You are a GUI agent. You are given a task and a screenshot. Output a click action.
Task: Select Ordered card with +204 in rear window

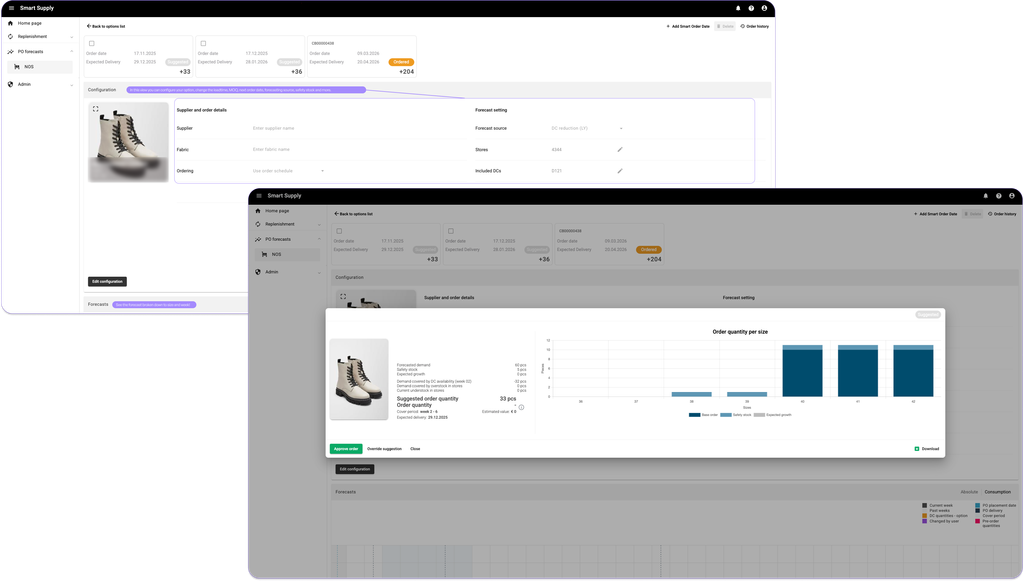362,57
